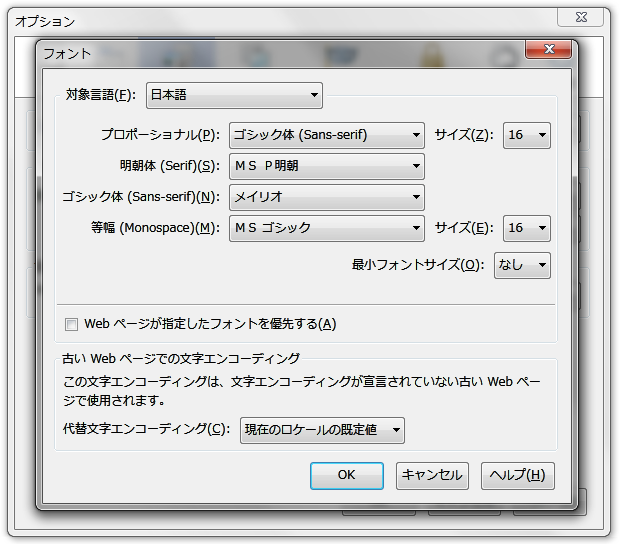Open the 対象言語 language dropdown
Image resolution: width=620 pixels, height=544 pixels.
(x=234, y=95)
